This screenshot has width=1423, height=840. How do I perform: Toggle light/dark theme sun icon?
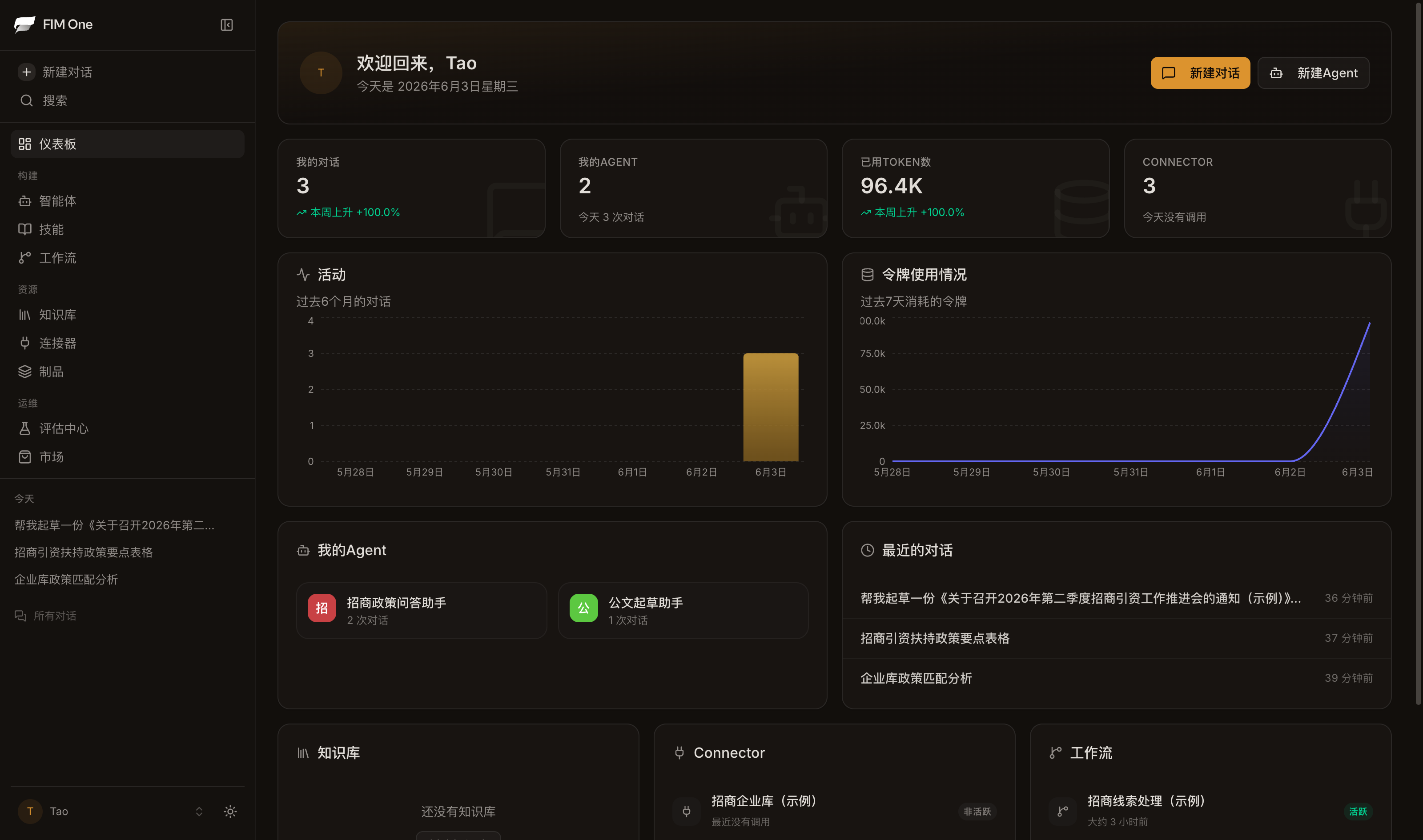click(x=230, y=811)
